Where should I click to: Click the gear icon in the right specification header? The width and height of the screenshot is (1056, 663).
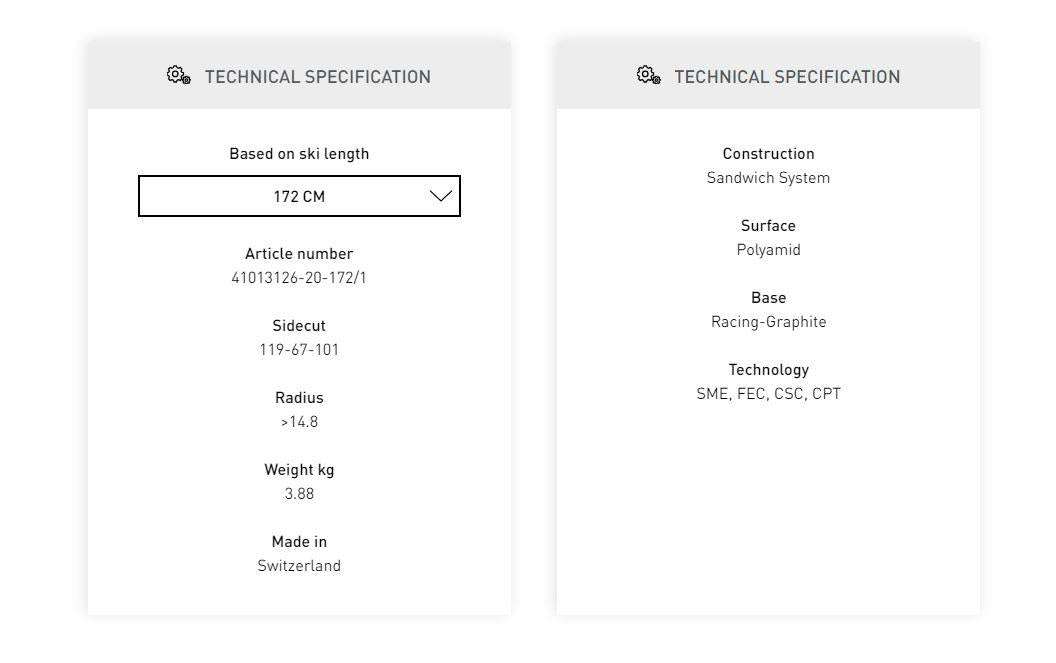[x=648, y=76]
